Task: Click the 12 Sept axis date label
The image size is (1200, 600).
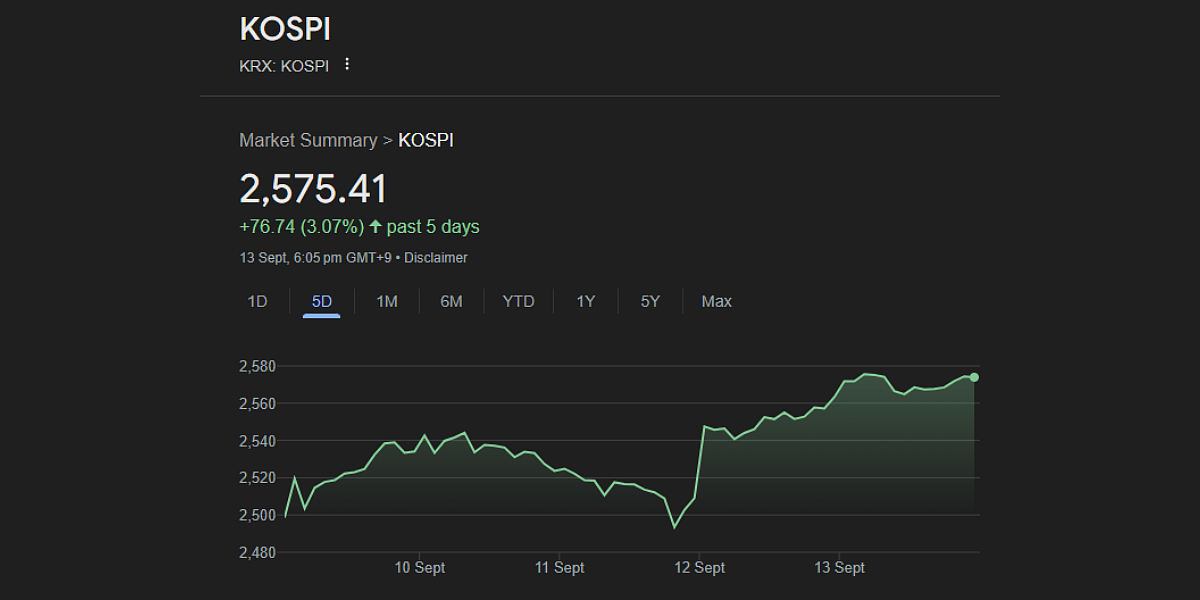Action: point(700,568)
